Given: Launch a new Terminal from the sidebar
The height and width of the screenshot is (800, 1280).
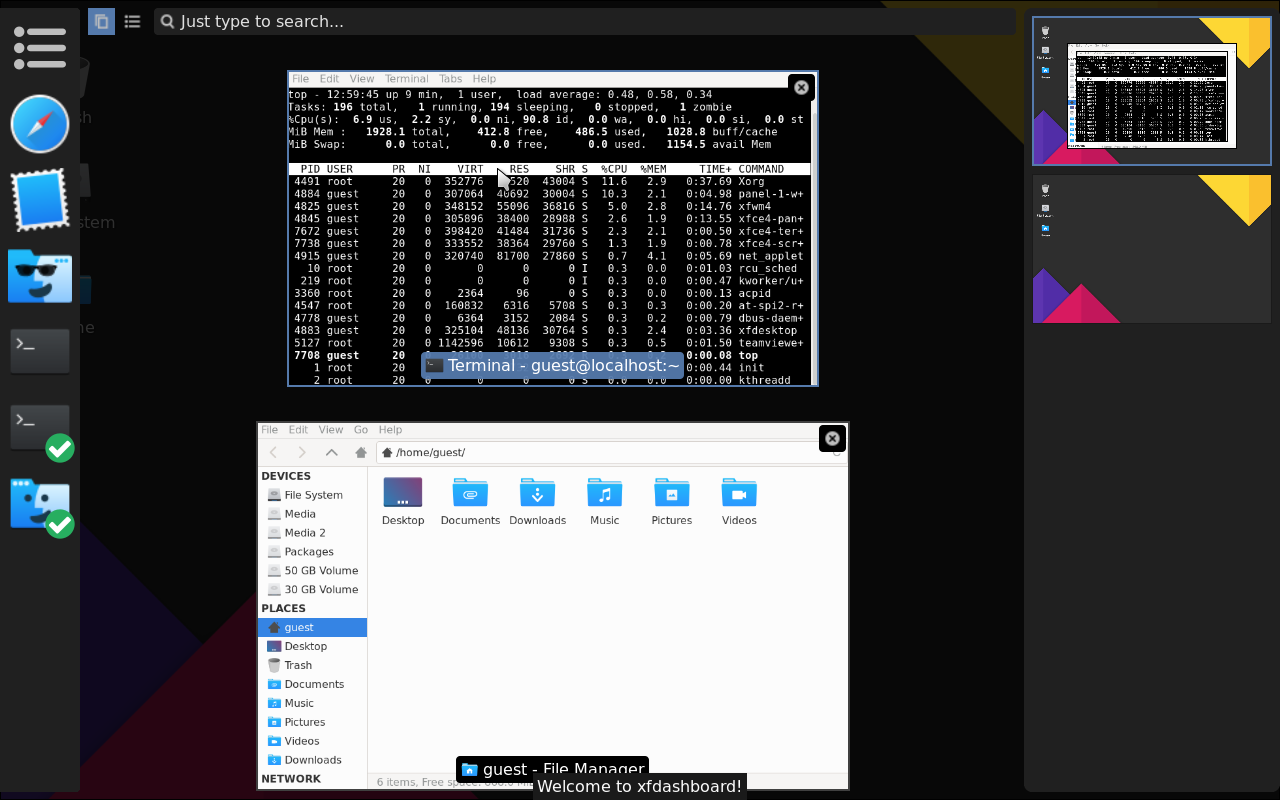Looking at the screenshot, I should [x=39, y=350].
